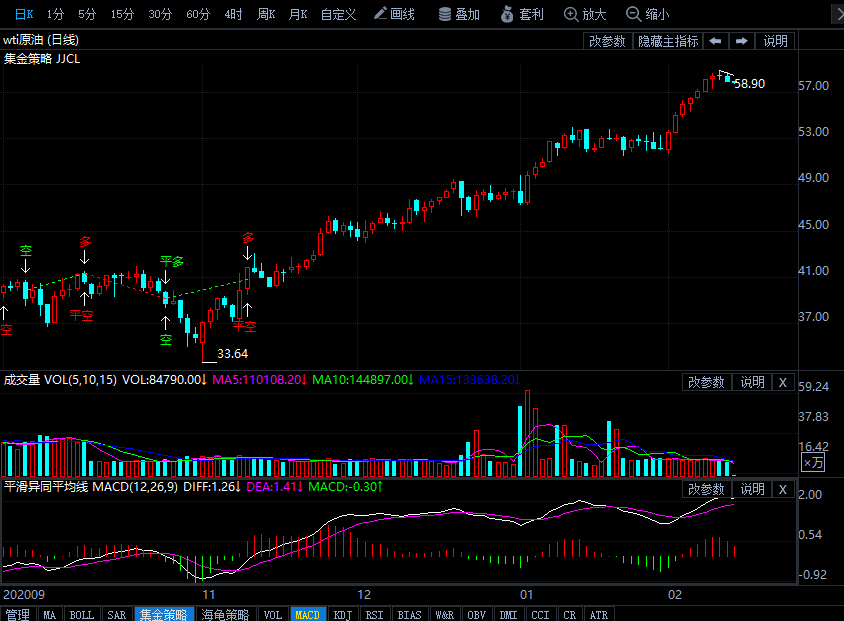
Task: Select the KDJ indicator tab
Action: (x=342, y=614)
